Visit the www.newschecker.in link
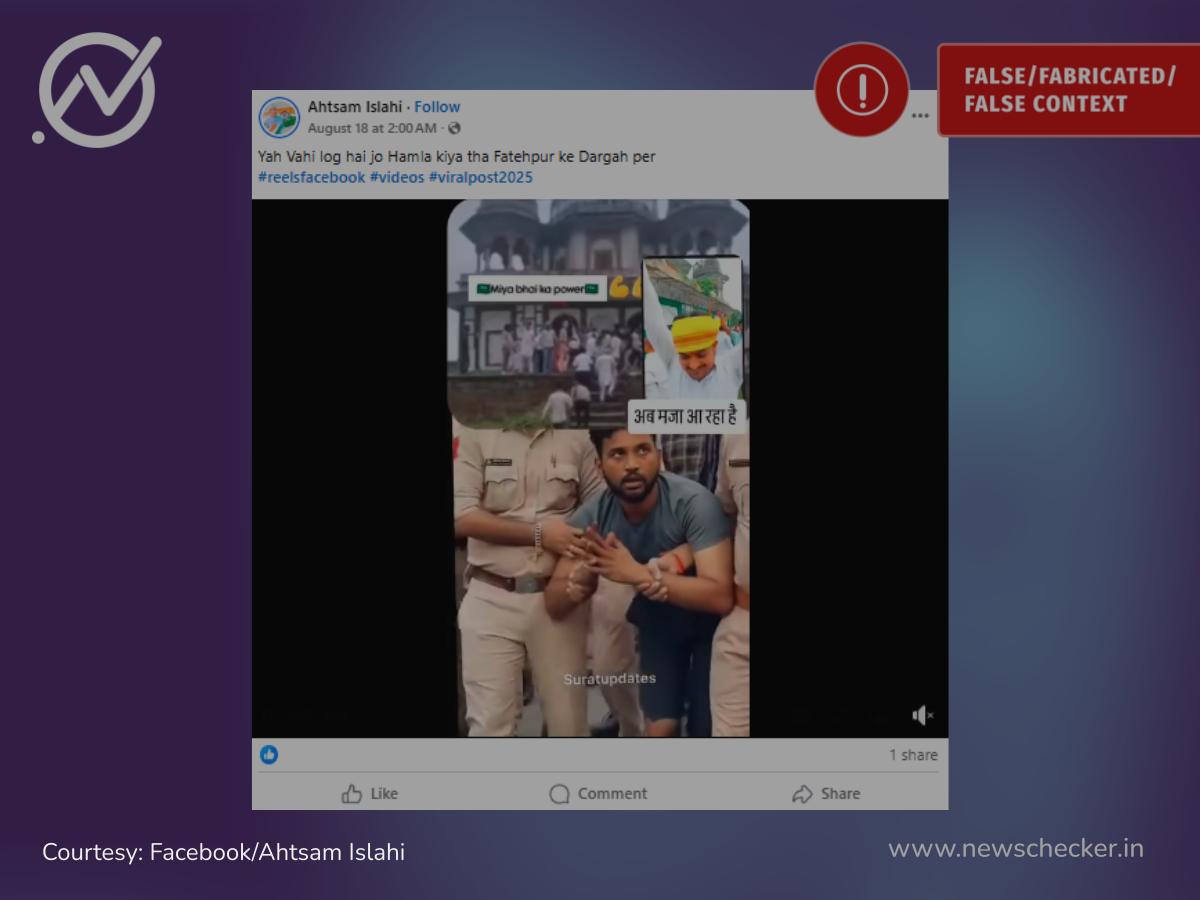This screenshot has width=1200, height=900. [x=1015, y=849]
